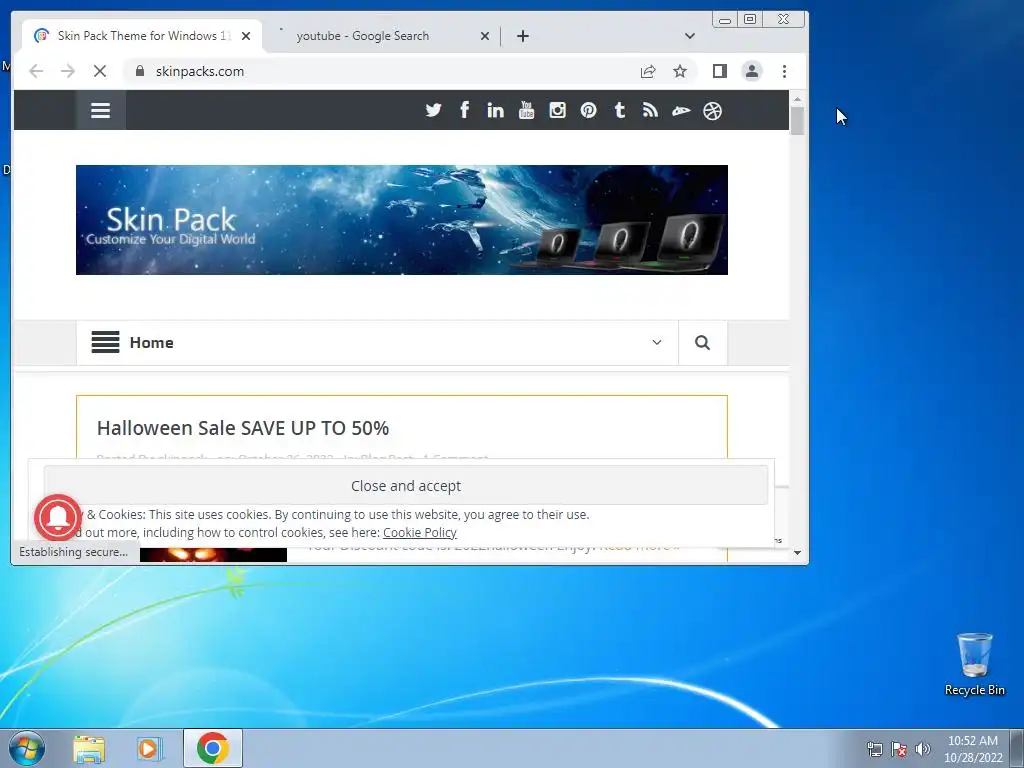Click the Show desktop strip on the taskbar
1024x768 pixels.
tap(1017, 748)
